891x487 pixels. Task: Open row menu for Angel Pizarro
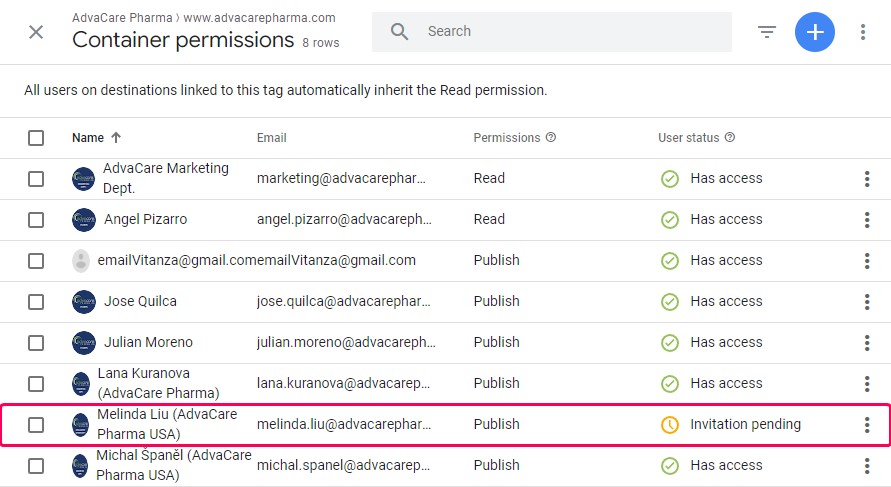point(867,220)
